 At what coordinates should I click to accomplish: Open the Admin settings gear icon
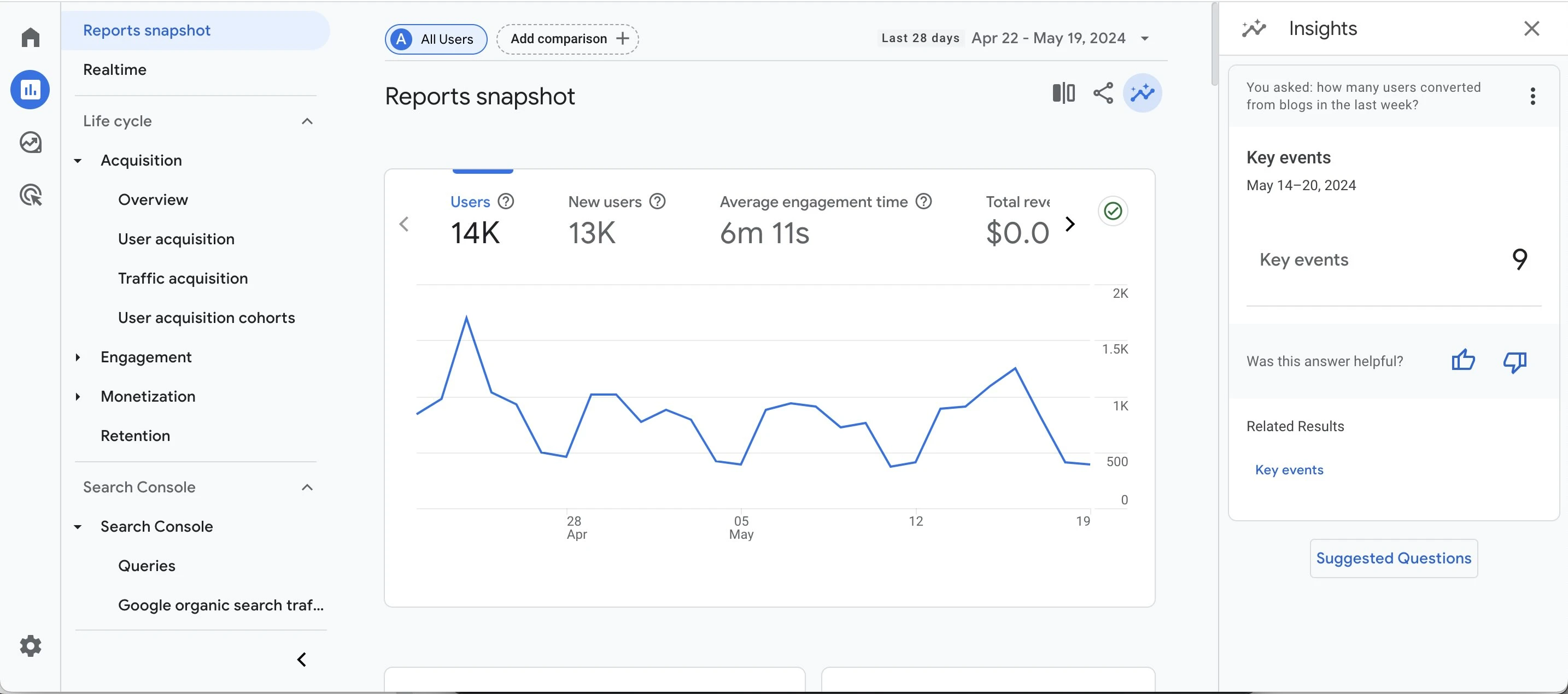coord(30,646)
